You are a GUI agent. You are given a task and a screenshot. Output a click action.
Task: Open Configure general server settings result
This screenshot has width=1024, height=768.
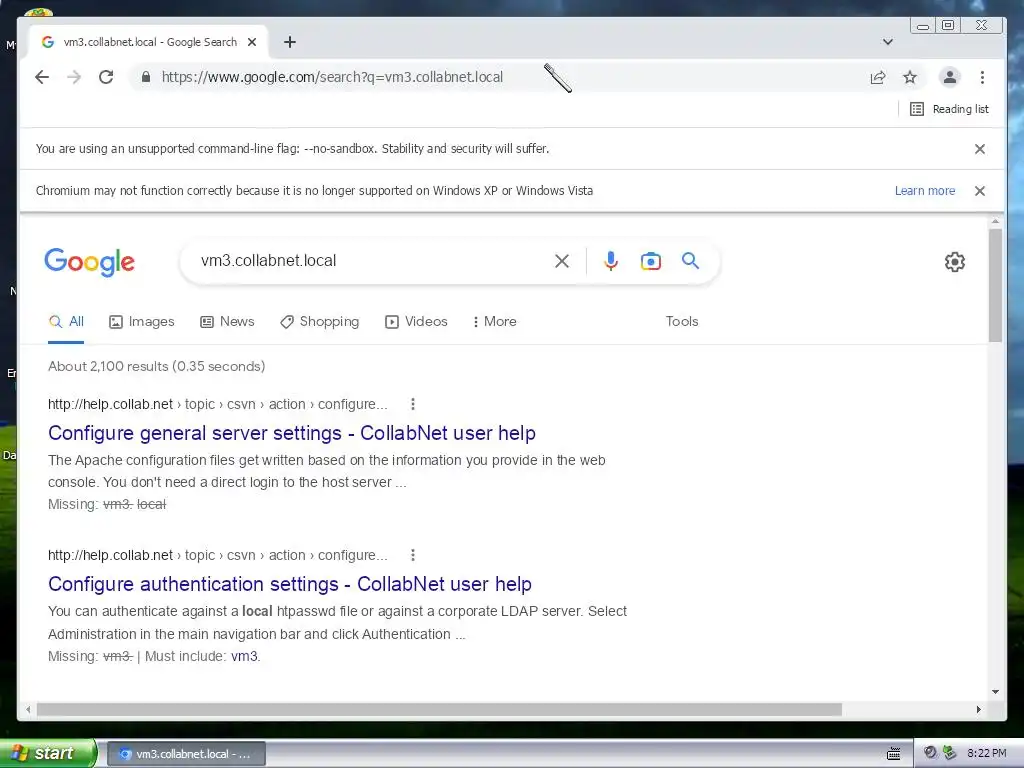(x=292, y=433)
